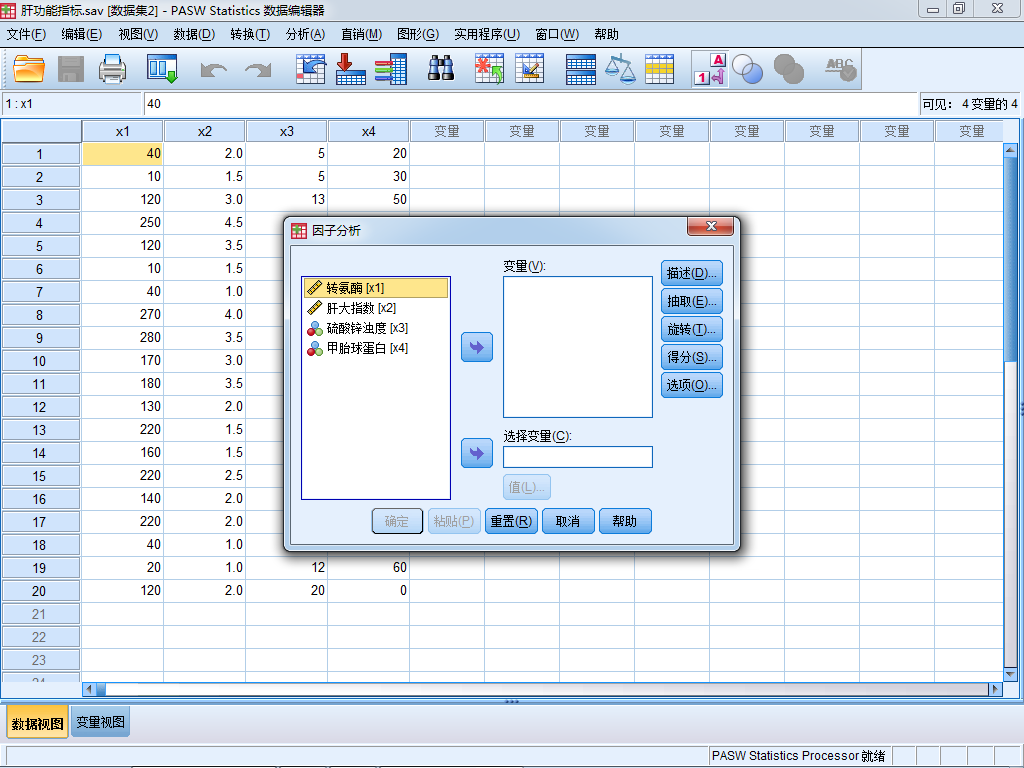Select row header 10
The image size is (1024, 768).
coord(40,361)
